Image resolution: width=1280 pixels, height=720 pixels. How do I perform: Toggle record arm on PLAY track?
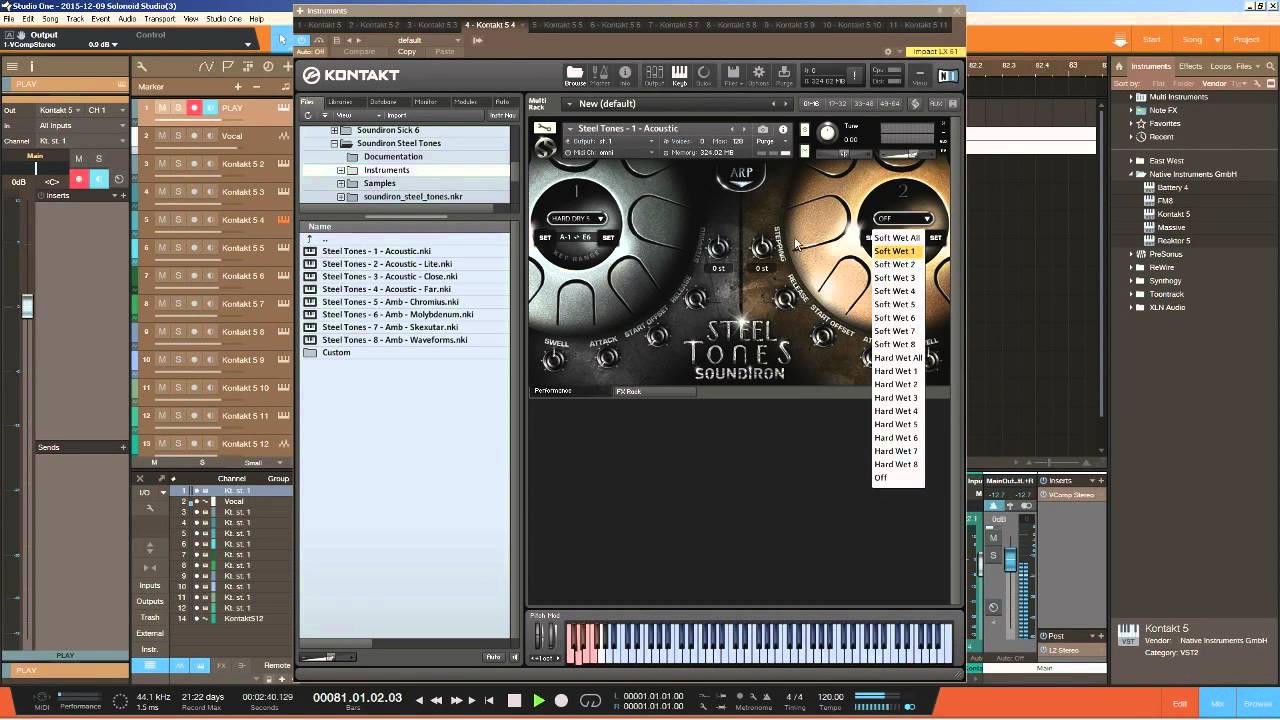click(x=194, y=108)
